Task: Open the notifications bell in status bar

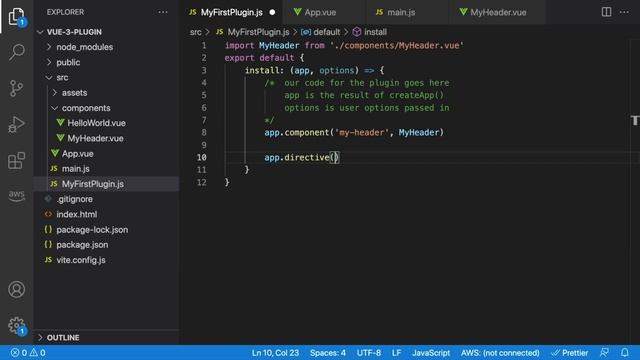Action: coord(624,353)
